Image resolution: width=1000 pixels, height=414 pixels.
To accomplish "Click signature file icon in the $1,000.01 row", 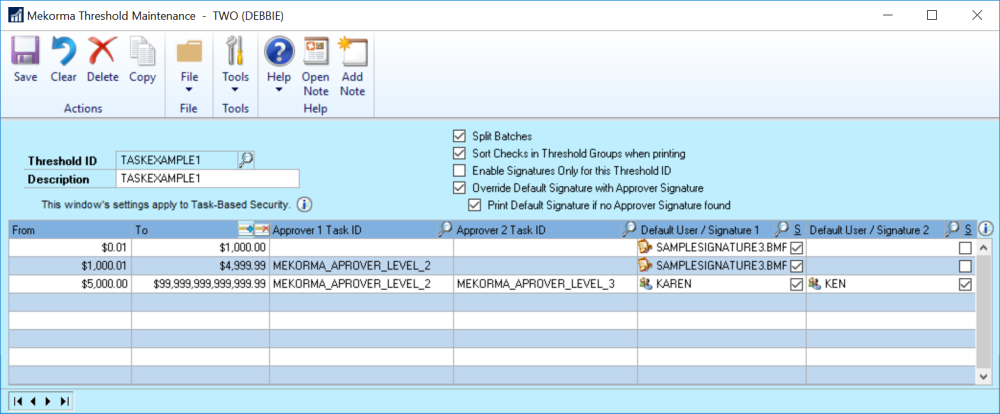I will (645, 265).
